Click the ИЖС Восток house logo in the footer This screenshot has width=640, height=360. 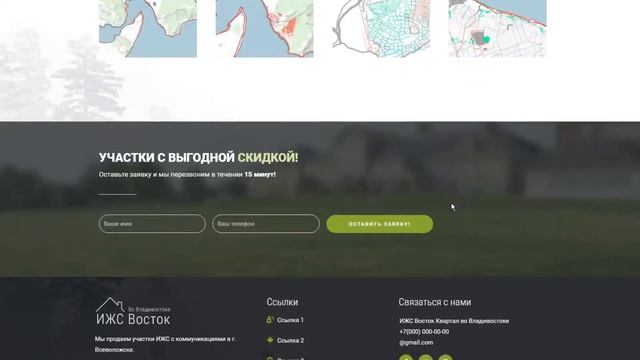pyautogui.click(x=133, y=311)
